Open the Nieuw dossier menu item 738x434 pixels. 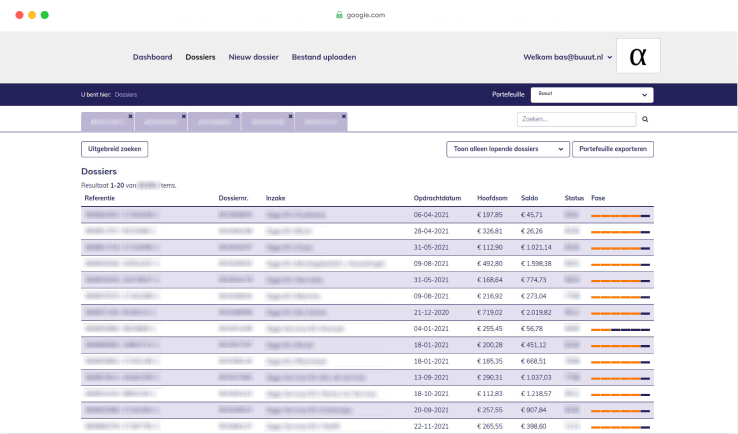click(253, 57)
